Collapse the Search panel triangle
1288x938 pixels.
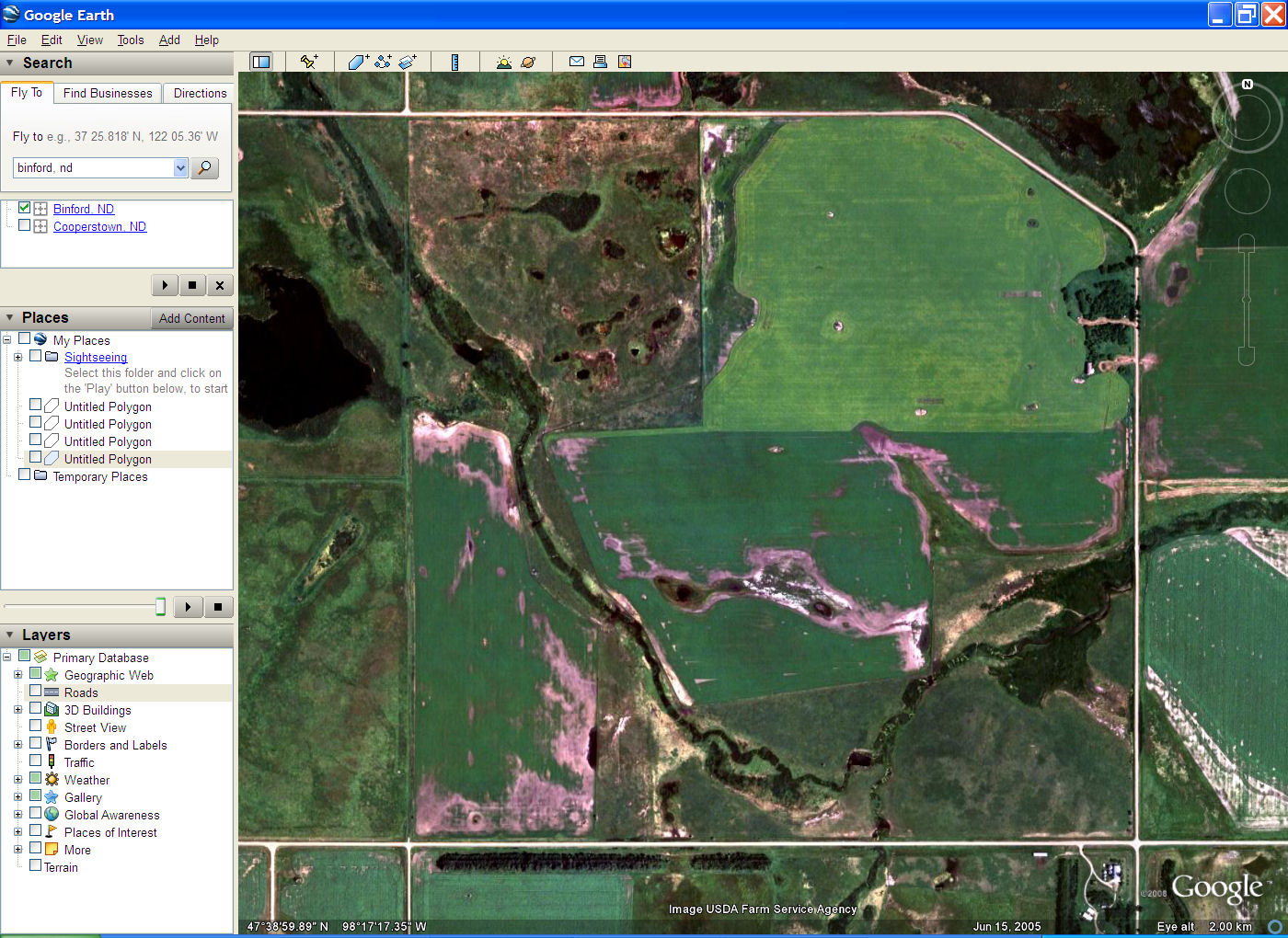point(10,63)
